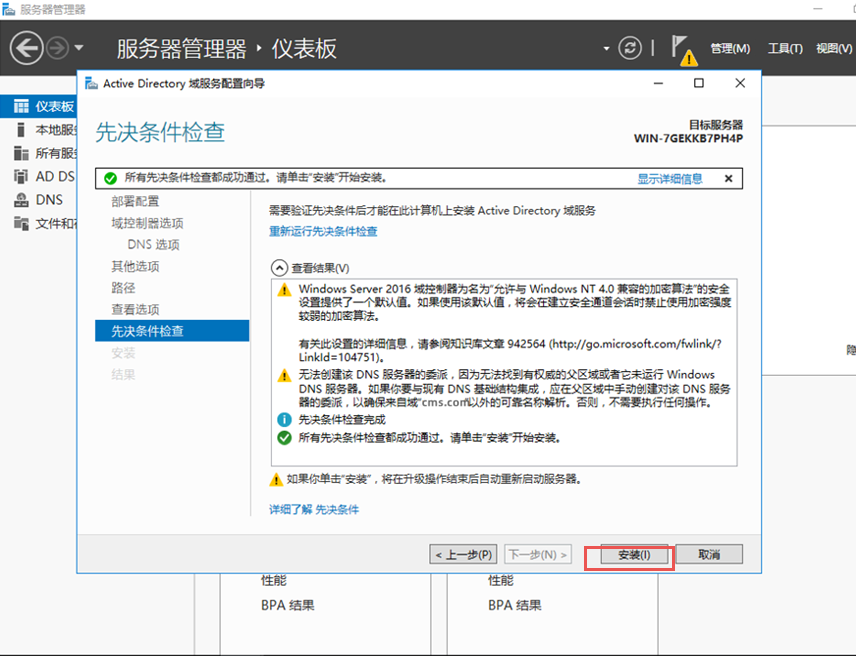Maximize the Active Directory wizard window

[x=699, y=83]
